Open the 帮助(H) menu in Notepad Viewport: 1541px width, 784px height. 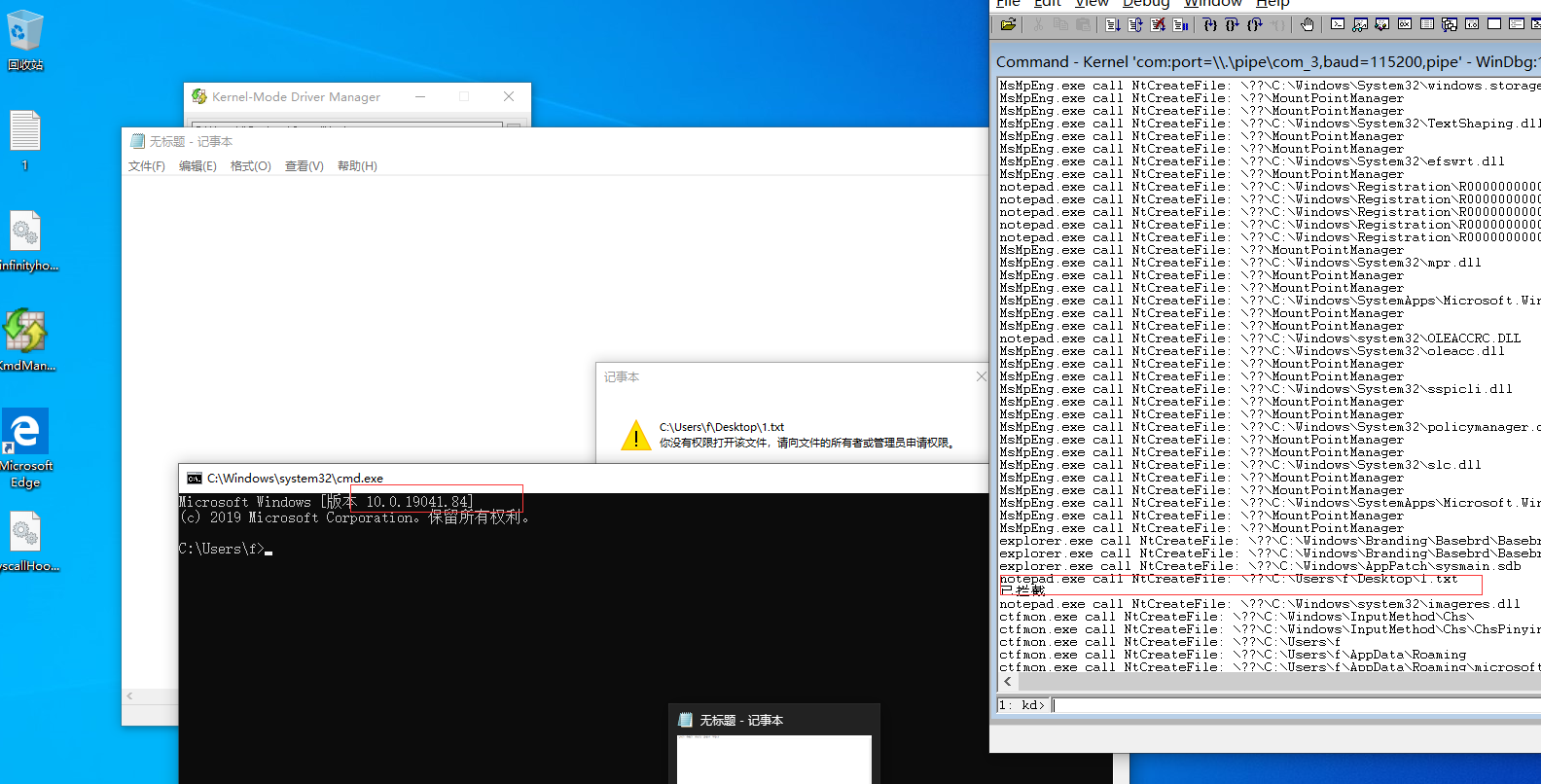coord(357,166)
